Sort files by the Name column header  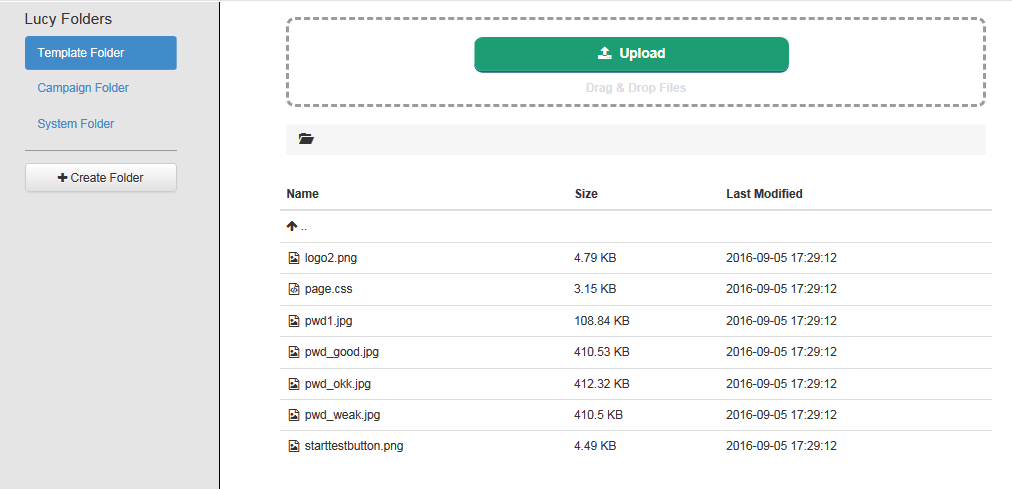pos(303,194)
